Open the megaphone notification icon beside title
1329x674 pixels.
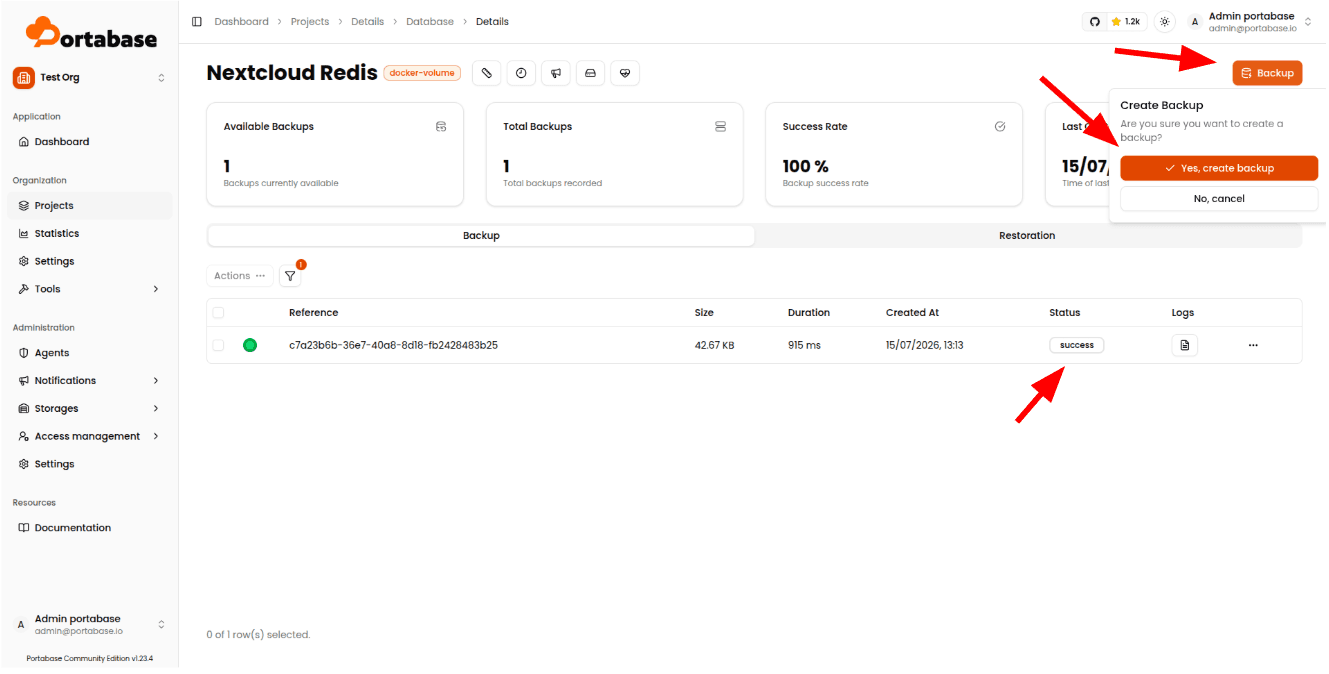[556, 73]
